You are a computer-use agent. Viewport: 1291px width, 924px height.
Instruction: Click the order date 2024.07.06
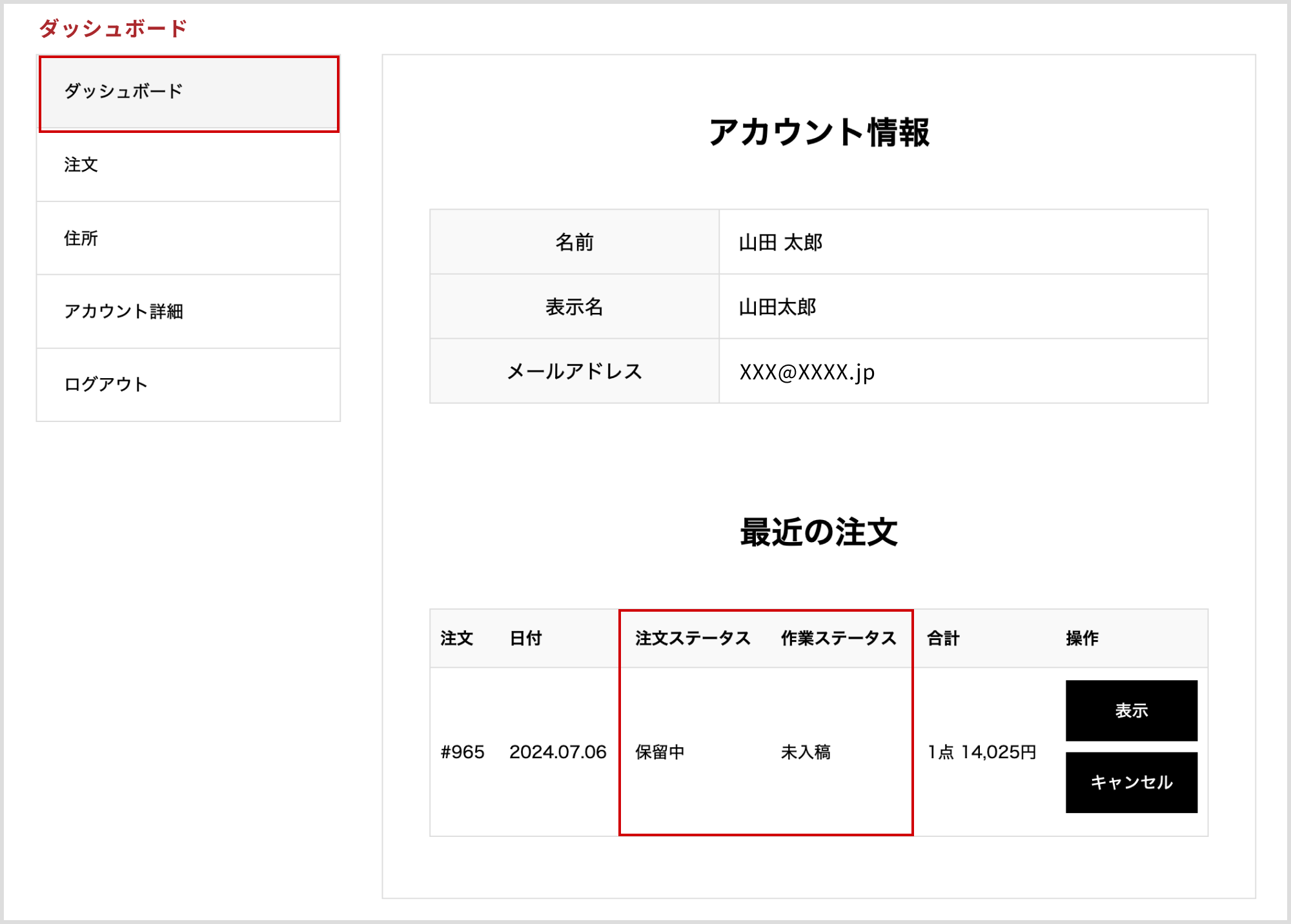(x=558, y=752)
